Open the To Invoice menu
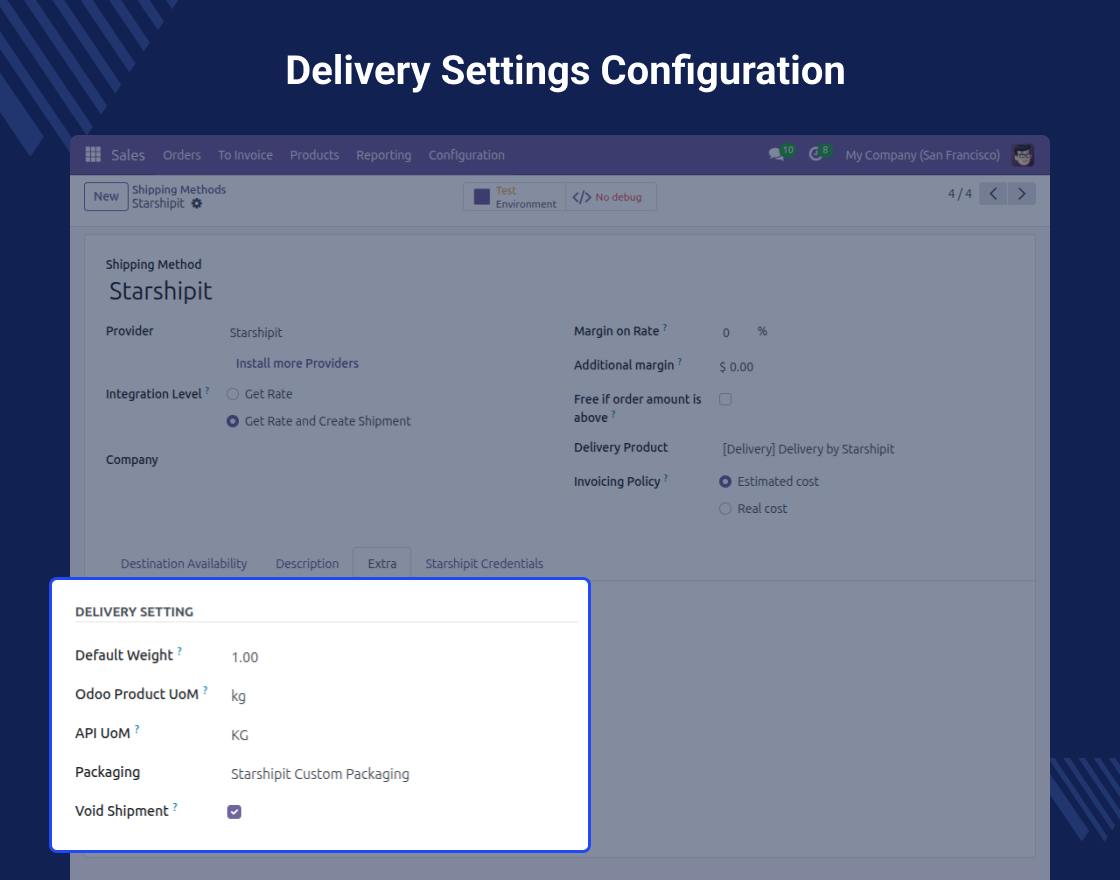 click(x=245, y=155)
